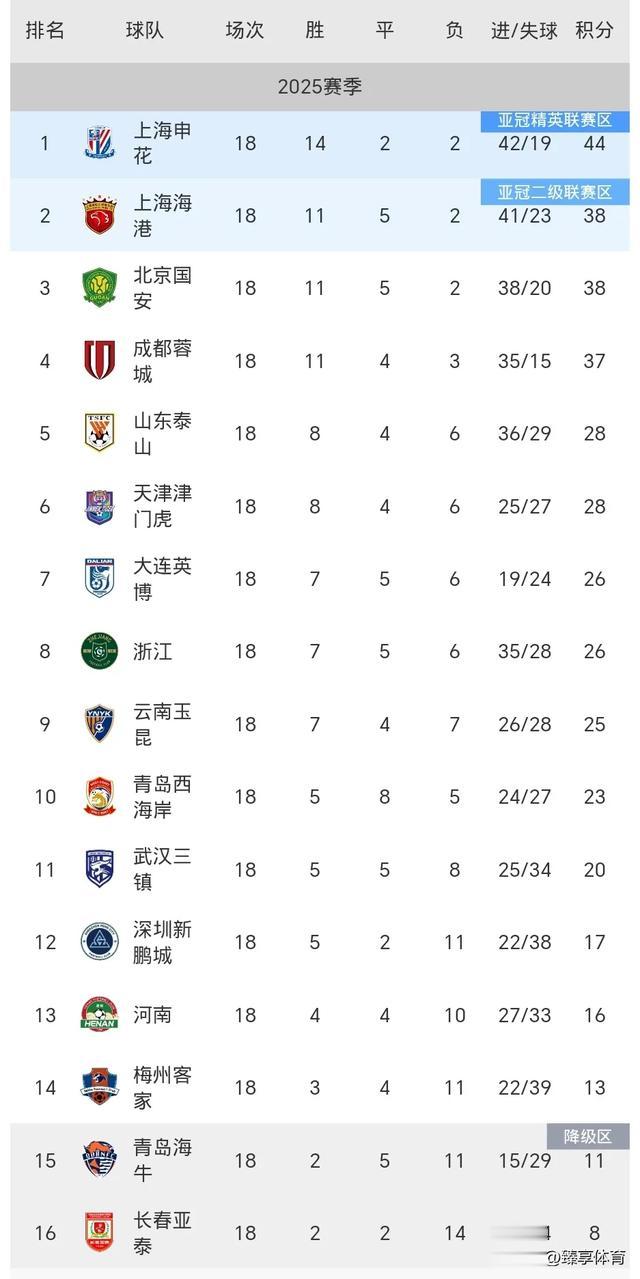Image resolution: width=640 pixels, height=1279 pixels.
Task: Click the 降级区 relegation zone label
Action: point(588,1136)
